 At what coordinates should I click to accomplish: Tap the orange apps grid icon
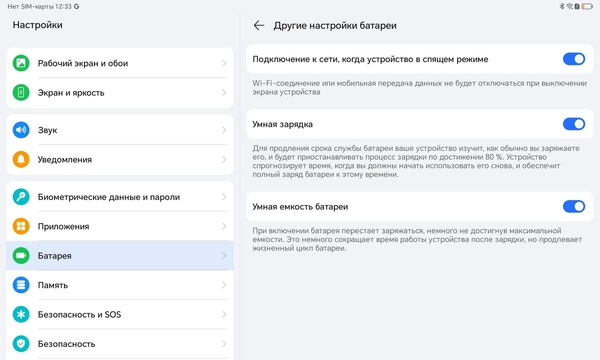[x=21, y=226]
